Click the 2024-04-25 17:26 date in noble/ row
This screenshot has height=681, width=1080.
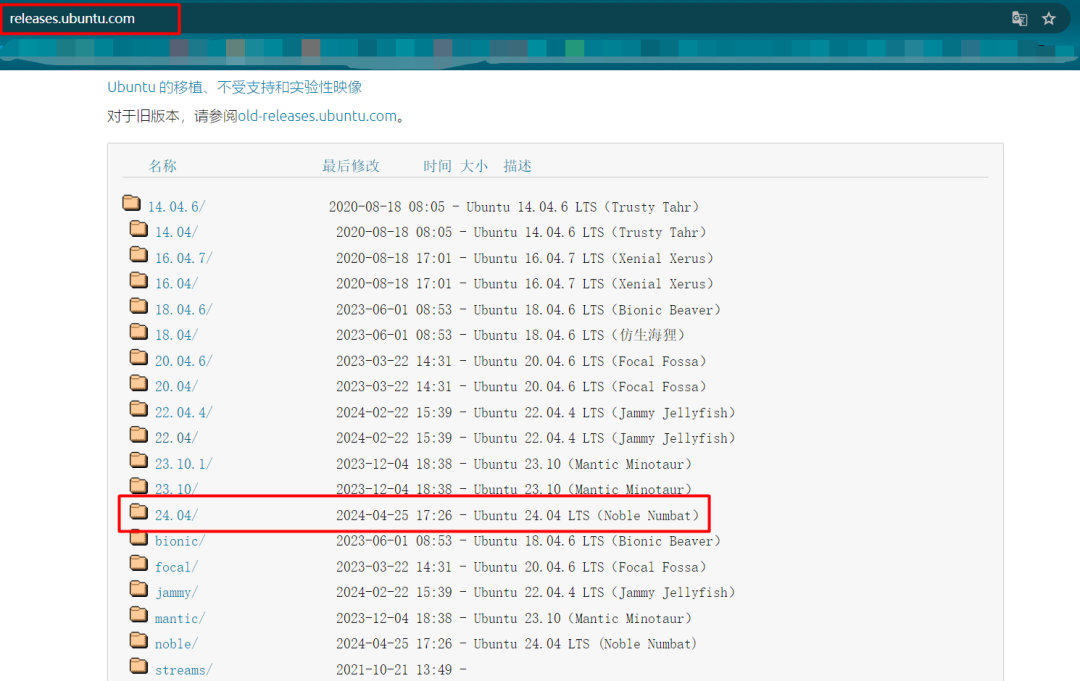coord(394,644)
